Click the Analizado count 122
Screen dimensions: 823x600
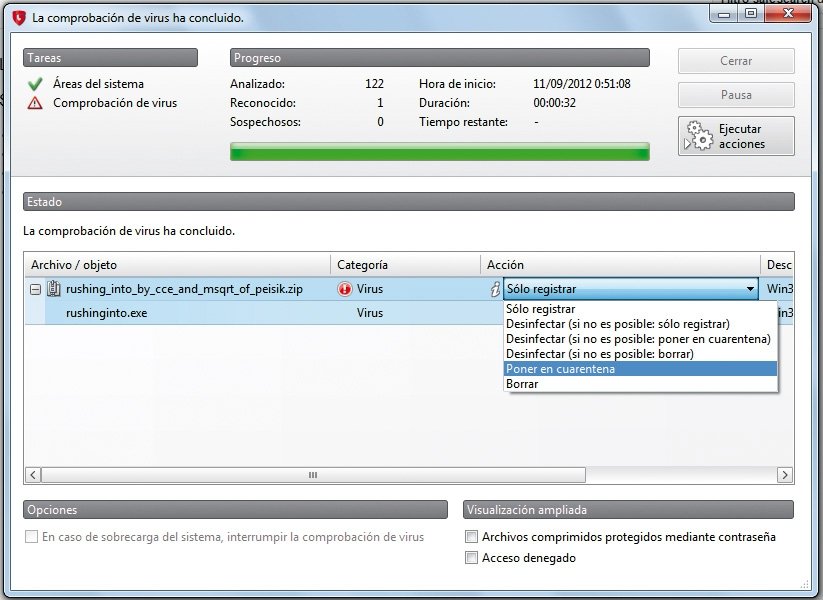(x=374, y=84)
